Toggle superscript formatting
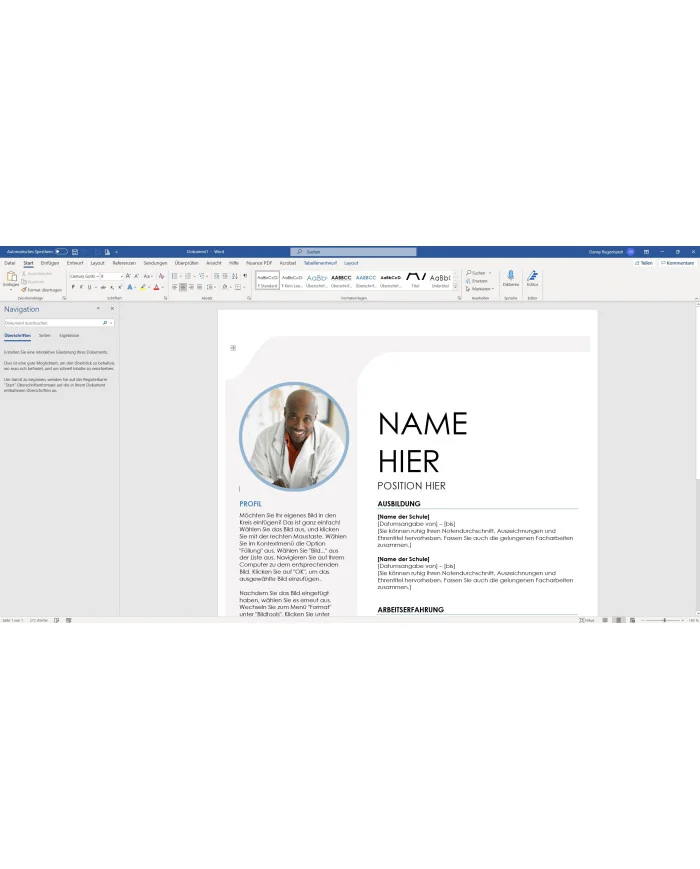Image resolution: width=700 pixels, height=869 pixels. coord(120,287)
